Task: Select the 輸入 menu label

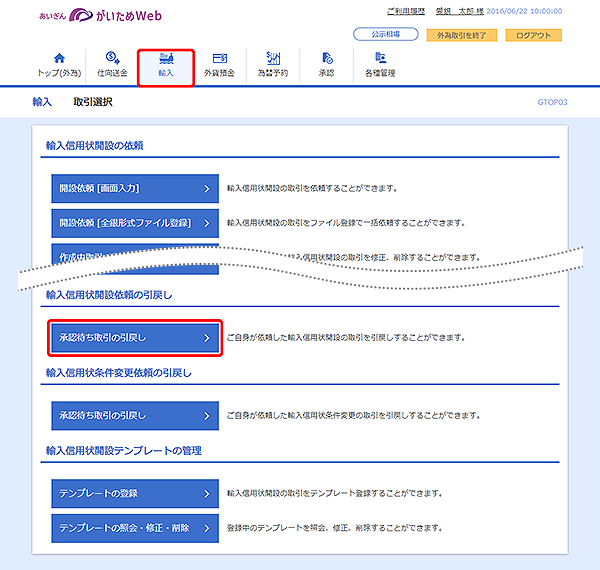Action: point(166,73)
